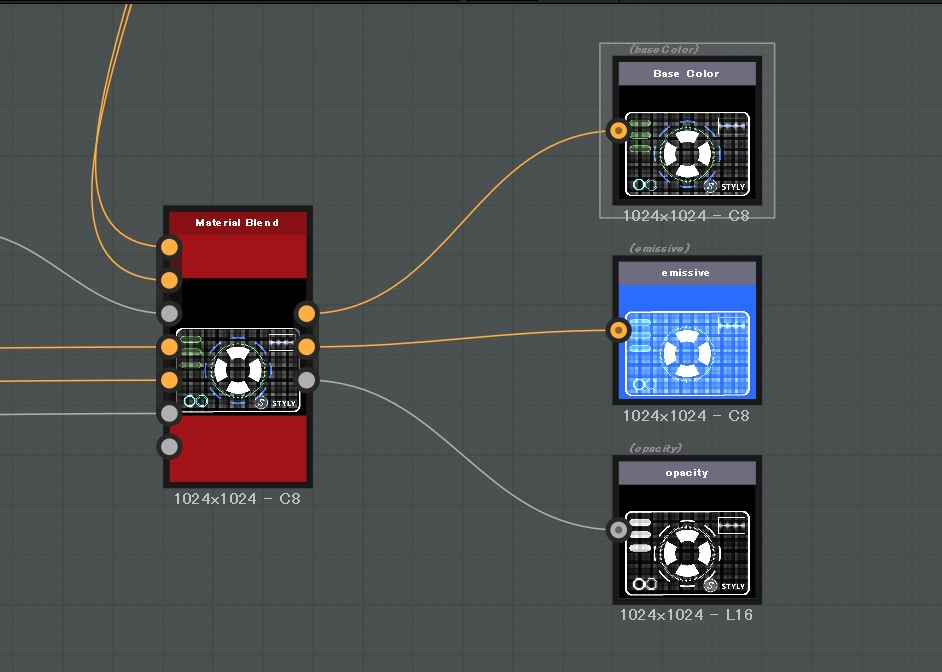Click the gray output pin of Material Blend
Screen dimensions: 942x672
click(306, 380)
